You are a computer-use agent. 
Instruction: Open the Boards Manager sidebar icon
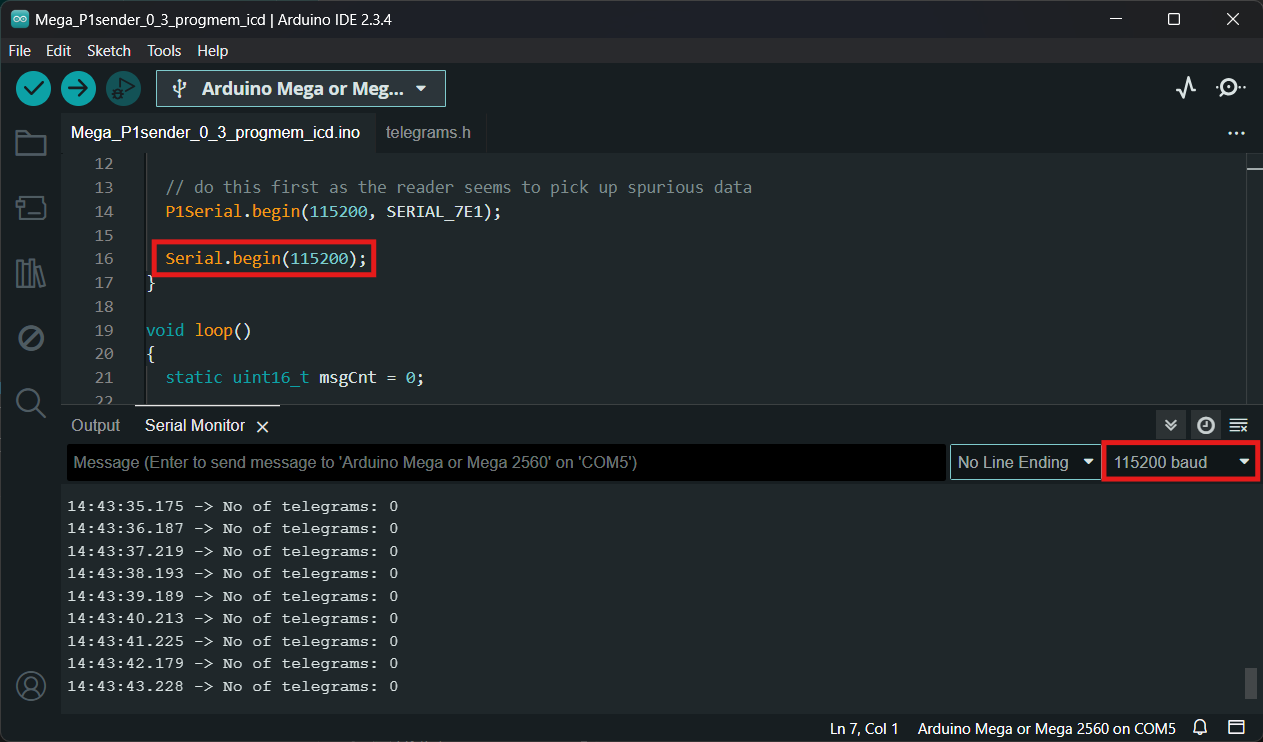click(x=31, y=208)
